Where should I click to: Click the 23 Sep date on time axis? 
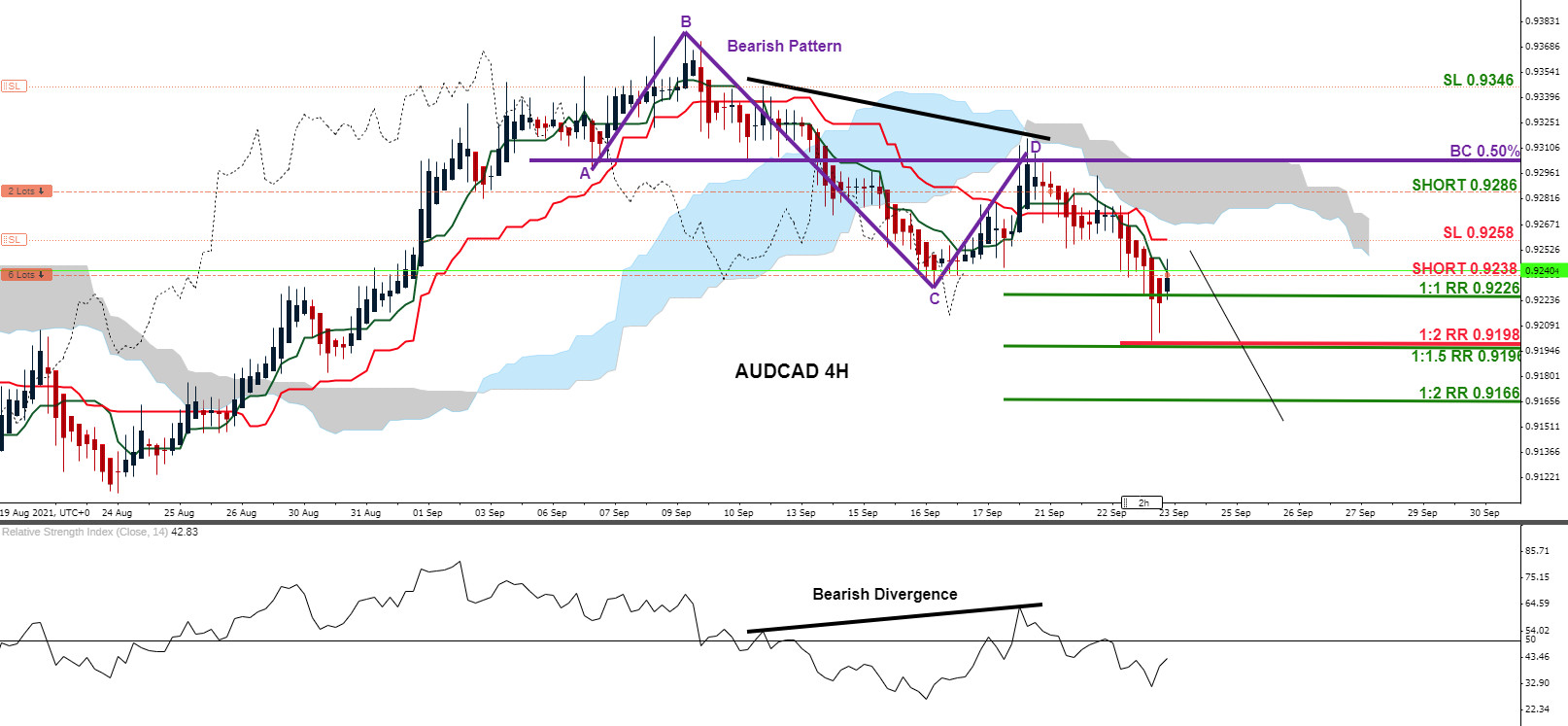pos(1174,512)
